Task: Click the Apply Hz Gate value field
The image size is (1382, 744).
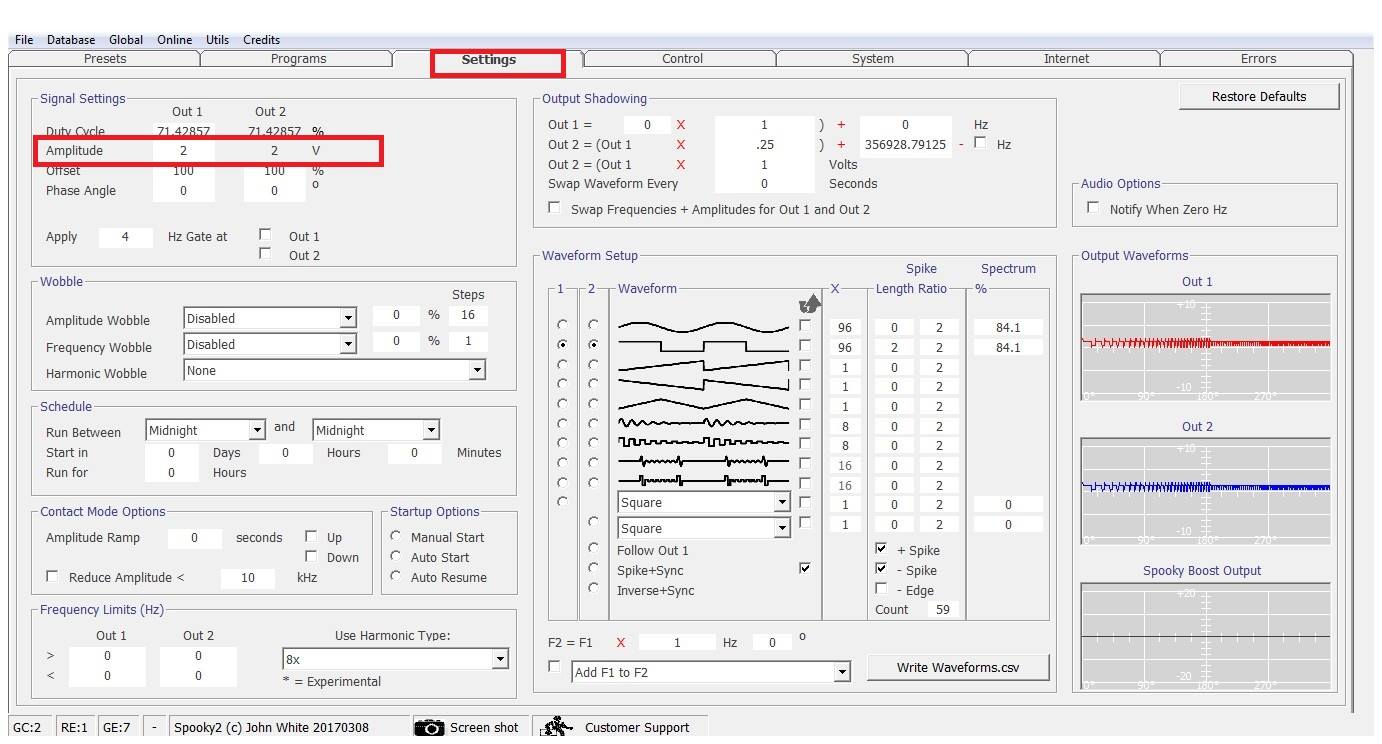Action: point(125,237)
